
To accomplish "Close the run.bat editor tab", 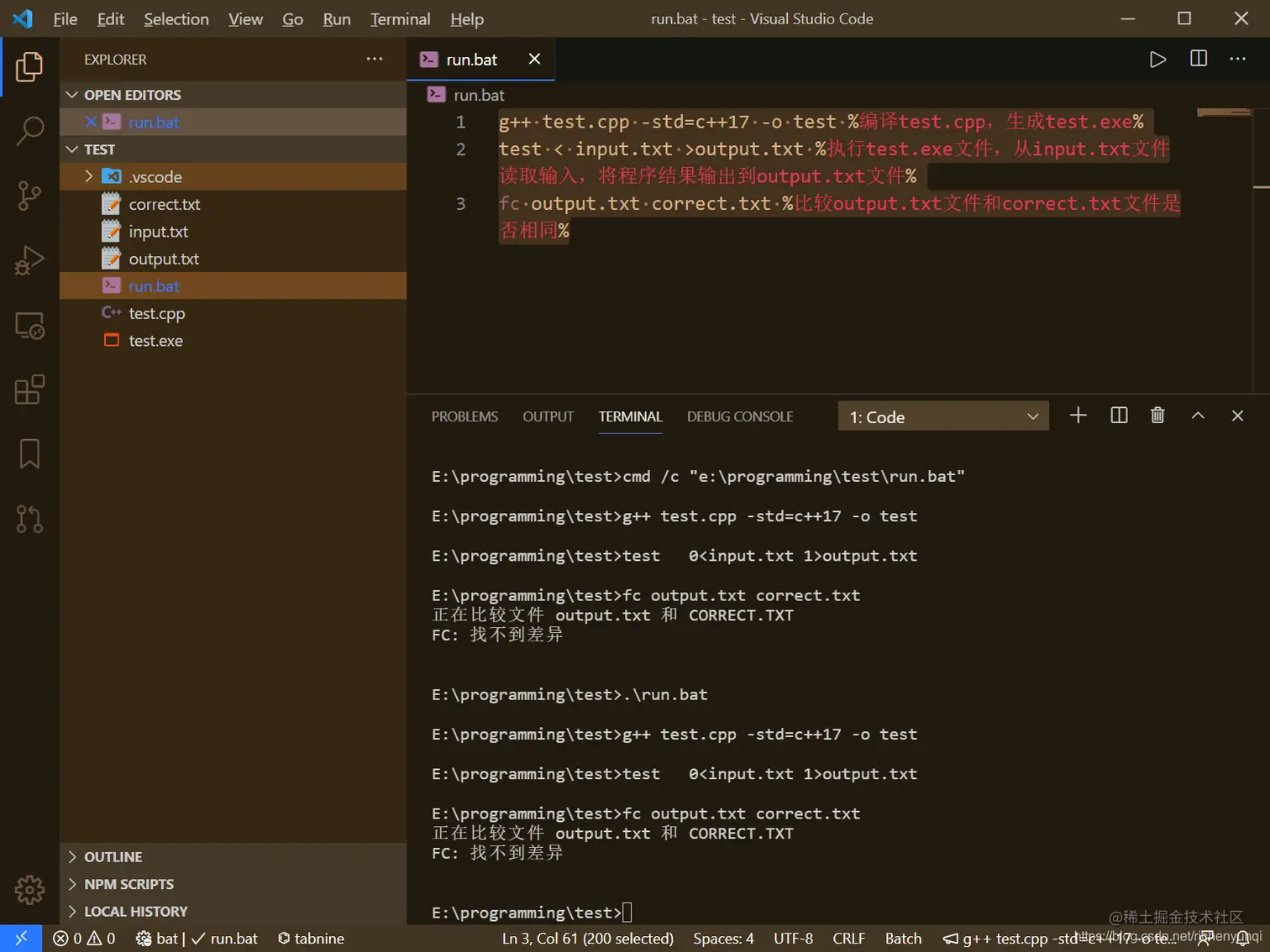I will click(534, 59).
